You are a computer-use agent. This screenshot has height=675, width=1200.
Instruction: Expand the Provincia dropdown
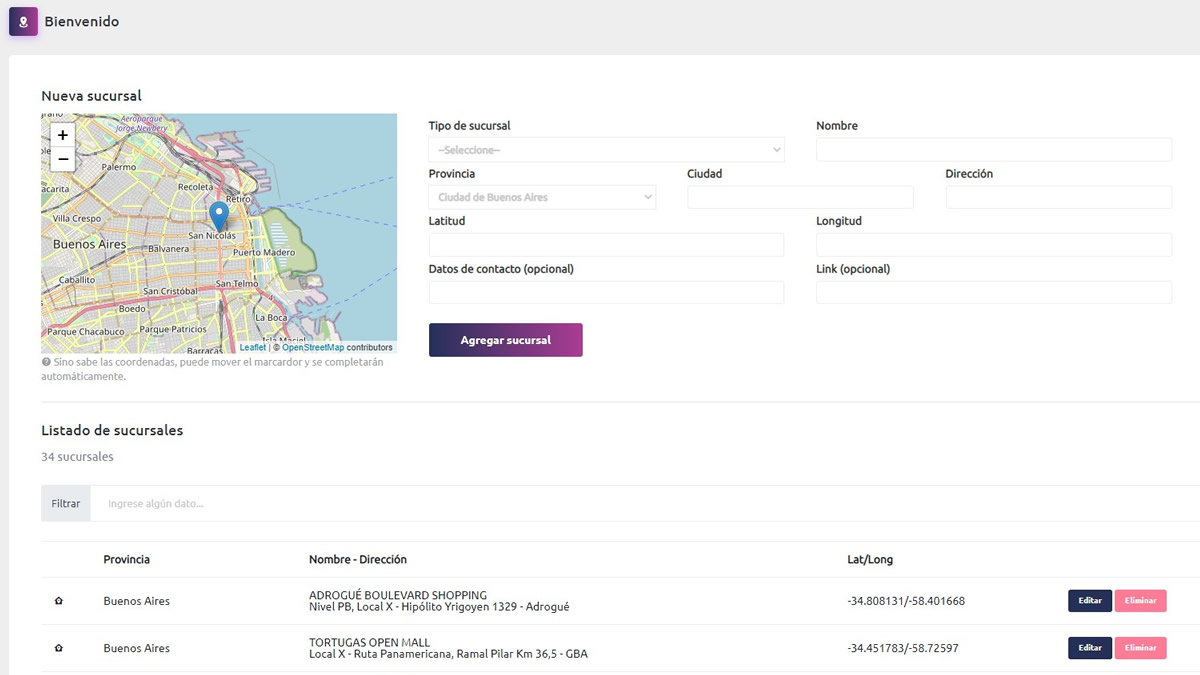pyautogui.click(x=542, y=197)
